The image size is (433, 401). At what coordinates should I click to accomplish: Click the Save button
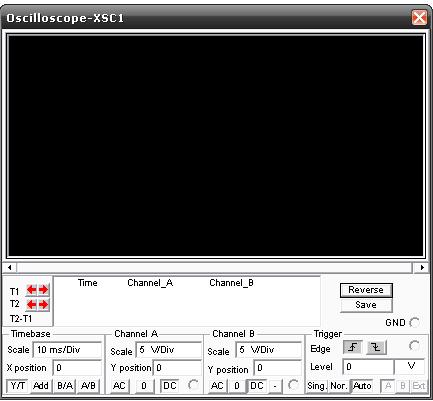(x=366, y=305)
